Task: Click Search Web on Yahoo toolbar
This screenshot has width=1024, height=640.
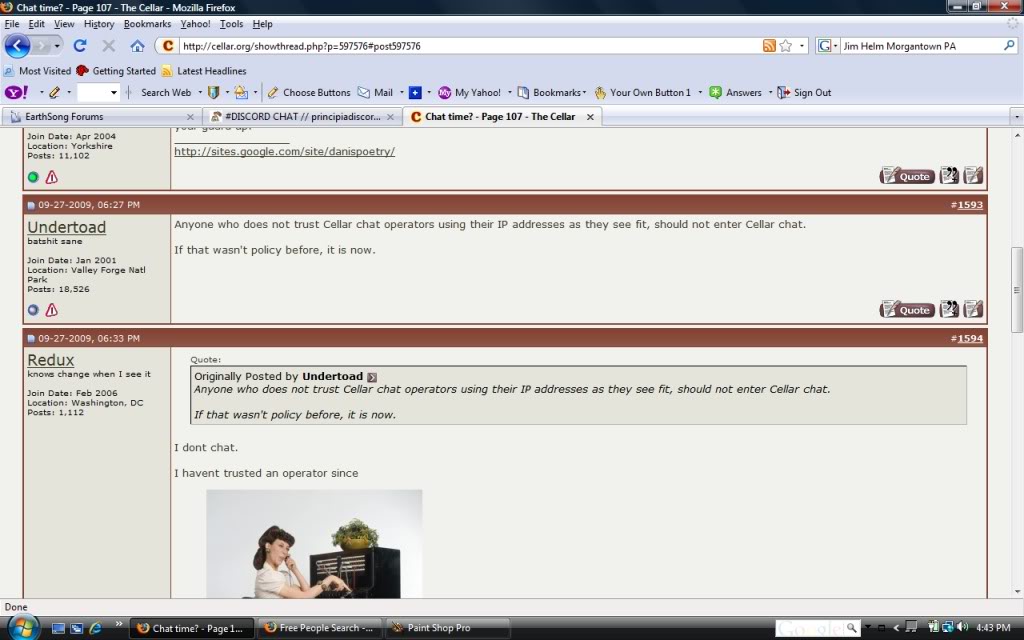Action: pyautogui.click(x=166, y=92)
